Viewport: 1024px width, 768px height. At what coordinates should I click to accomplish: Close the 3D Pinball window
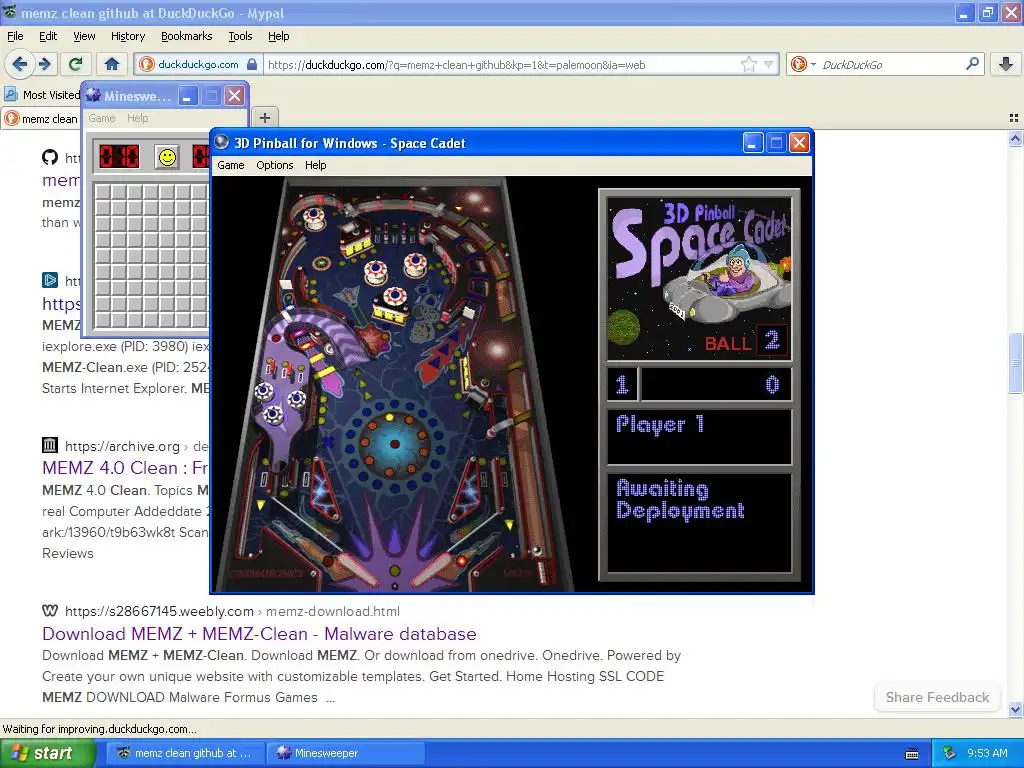pyautogui.click(x=799, y=142)
